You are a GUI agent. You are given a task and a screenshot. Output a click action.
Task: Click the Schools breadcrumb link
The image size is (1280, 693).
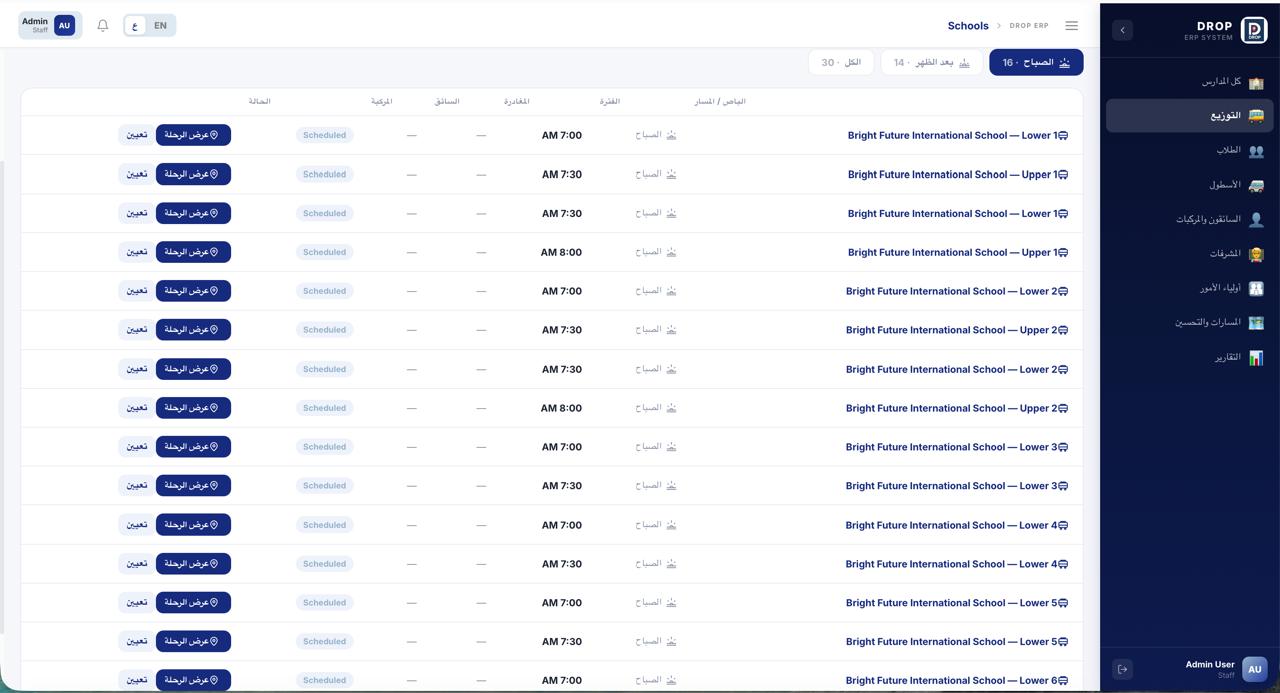968,26
